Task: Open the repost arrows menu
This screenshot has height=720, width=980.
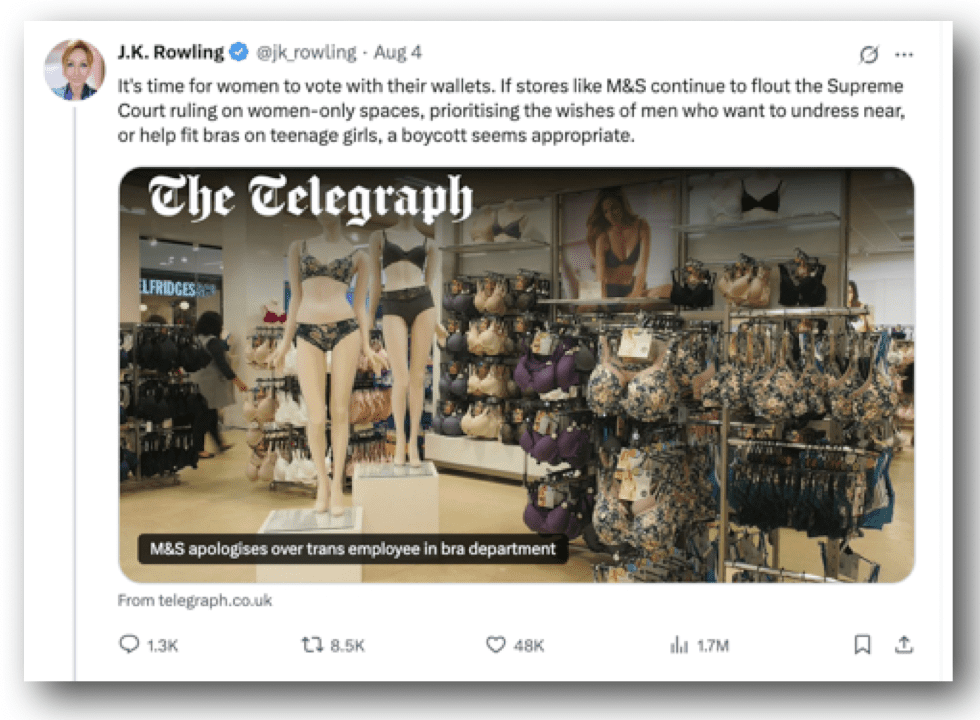Action: point(312,644)
